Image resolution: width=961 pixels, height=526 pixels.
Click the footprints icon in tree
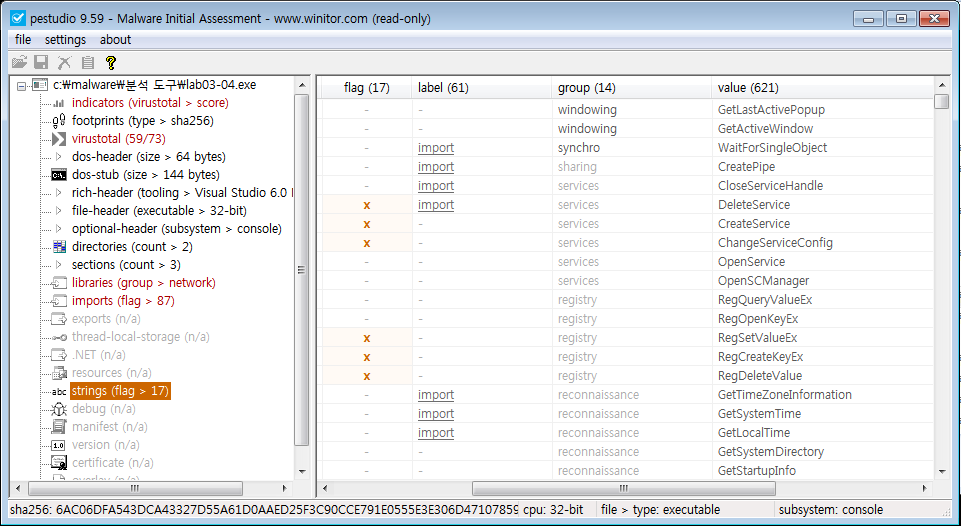(x=59, y=121)
